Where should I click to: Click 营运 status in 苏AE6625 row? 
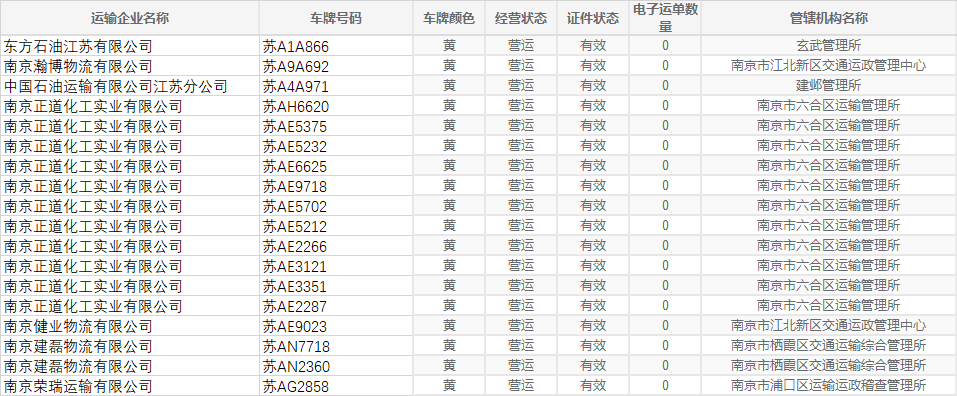point(521,165)
